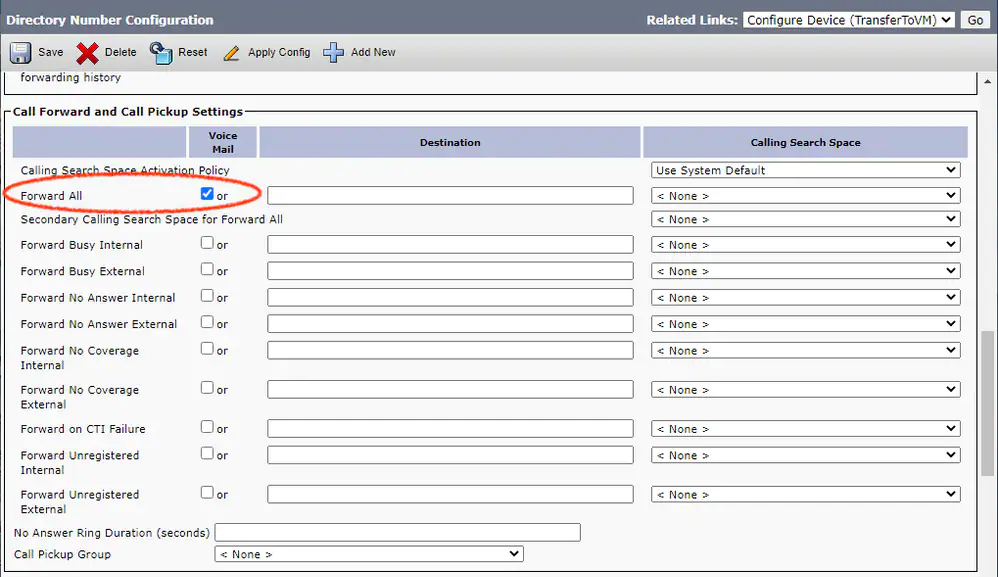Open Forward No Coverage Internal CSS dropdown
The height and width of the screenshot is (577, 998).
pyautogui.click(x=805, y=351)
